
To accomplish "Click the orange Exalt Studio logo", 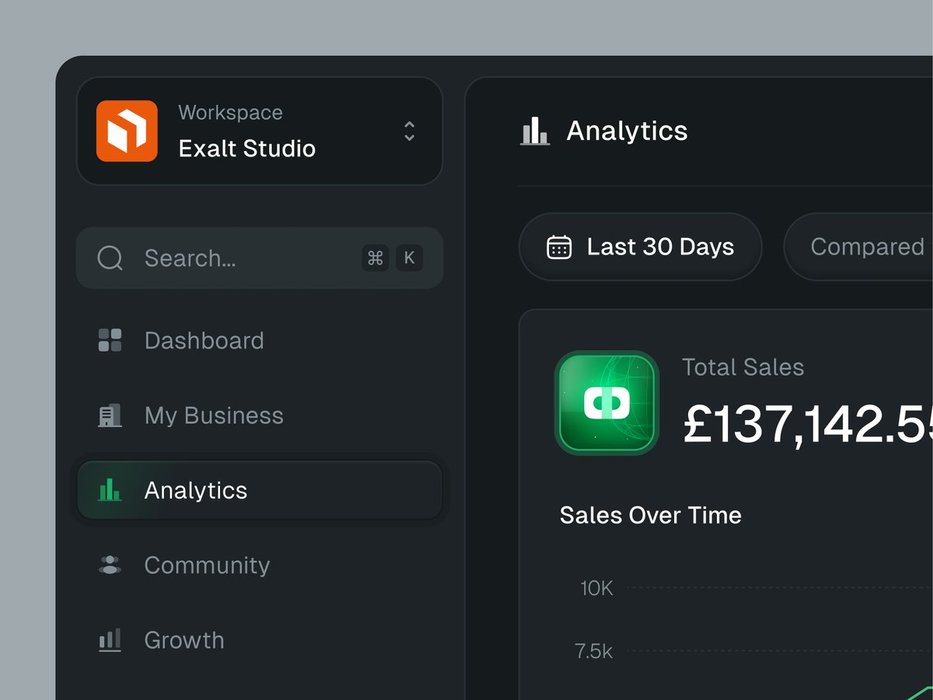I will (x=127, y=131).
